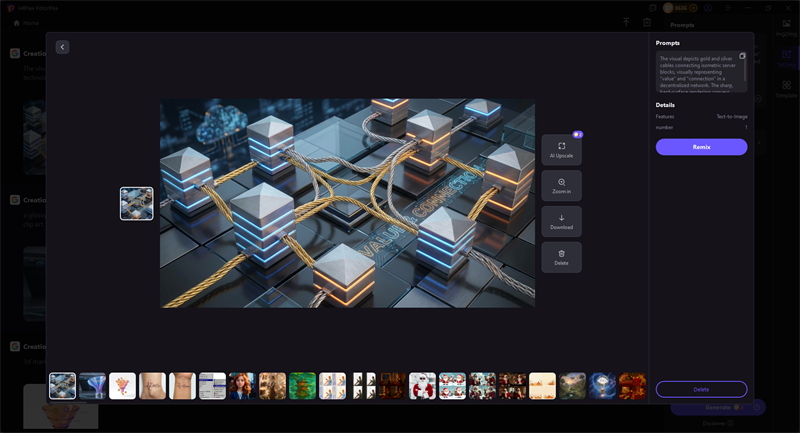Open the Disclaimer link
The image size is (800, 433).
(x=718, y=423)
